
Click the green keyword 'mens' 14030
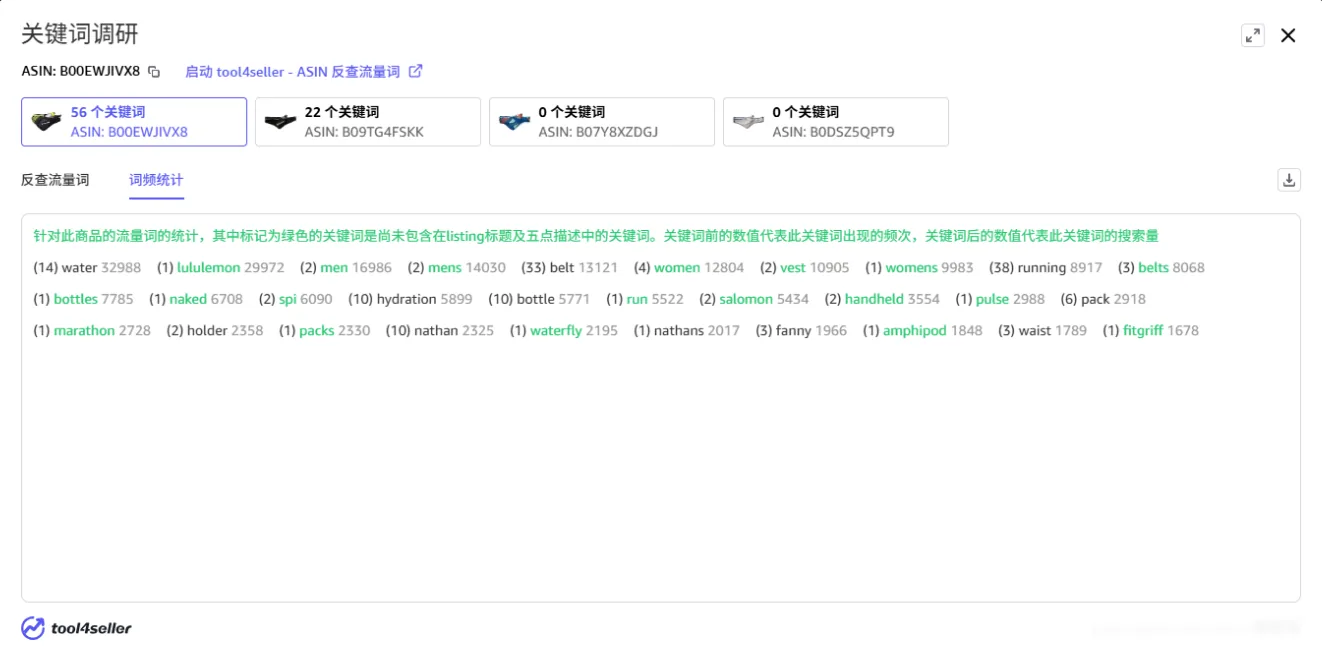[x=445, y=268]
